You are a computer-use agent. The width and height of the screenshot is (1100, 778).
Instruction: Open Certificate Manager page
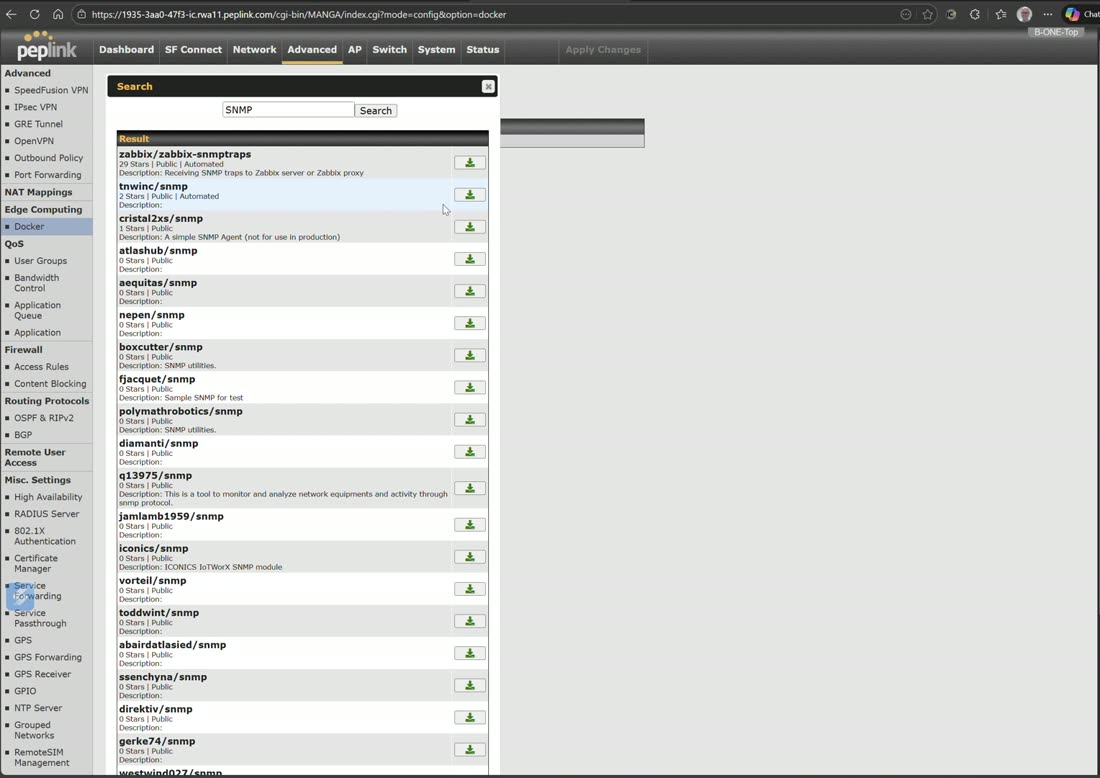(x=36, y=563)
